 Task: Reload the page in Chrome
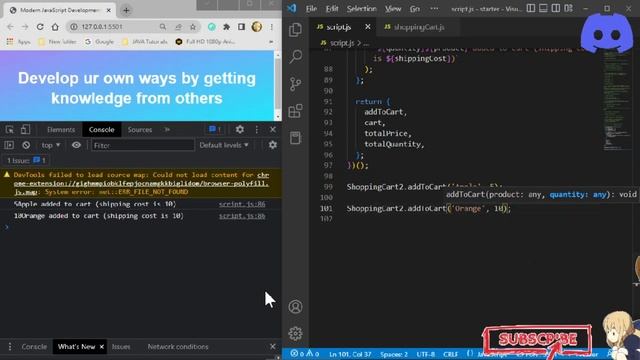(40, 27)
